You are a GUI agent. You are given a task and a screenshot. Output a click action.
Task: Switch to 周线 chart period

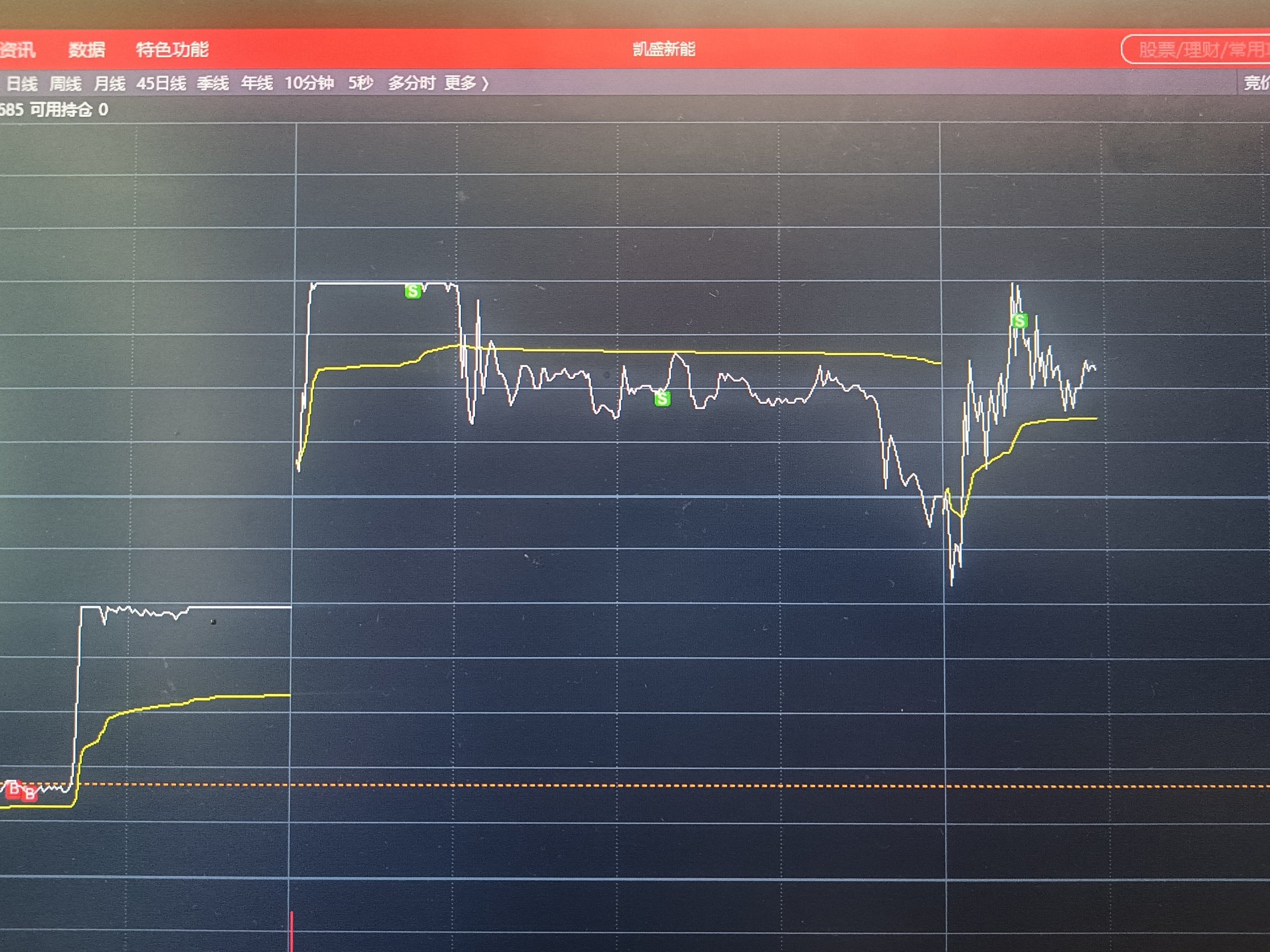pos(66,84)
